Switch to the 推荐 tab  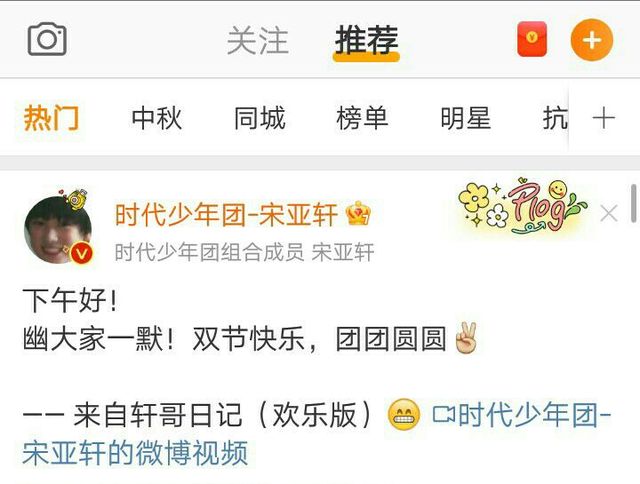coord(366,40)
